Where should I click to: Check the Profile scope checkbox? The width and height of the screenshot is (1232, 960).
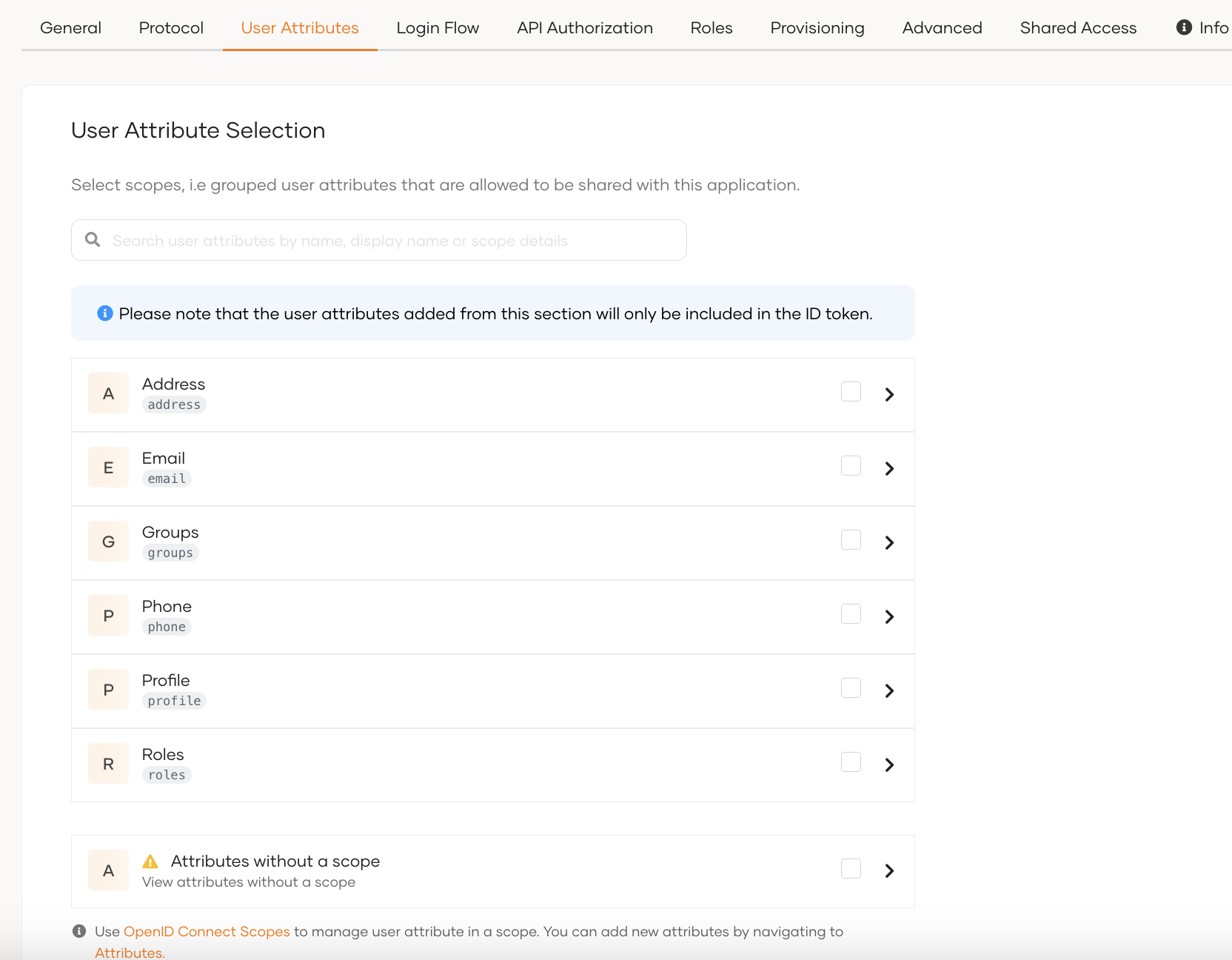[x=851, y=688]
